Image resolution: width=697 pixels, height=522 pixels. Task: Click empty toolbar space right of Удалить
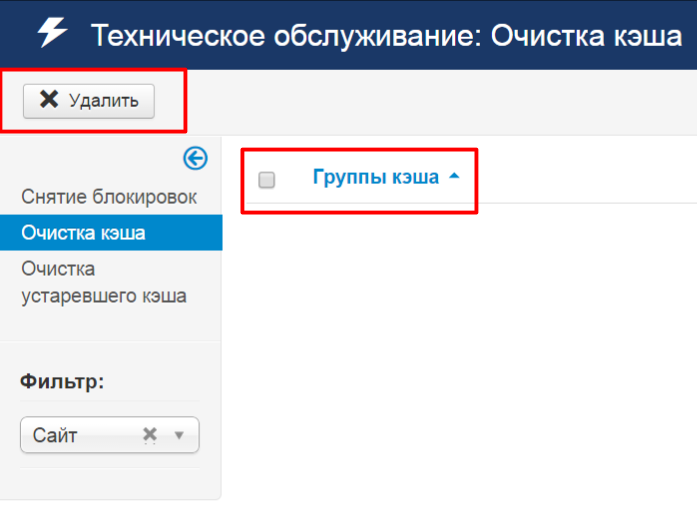[450, 101]
